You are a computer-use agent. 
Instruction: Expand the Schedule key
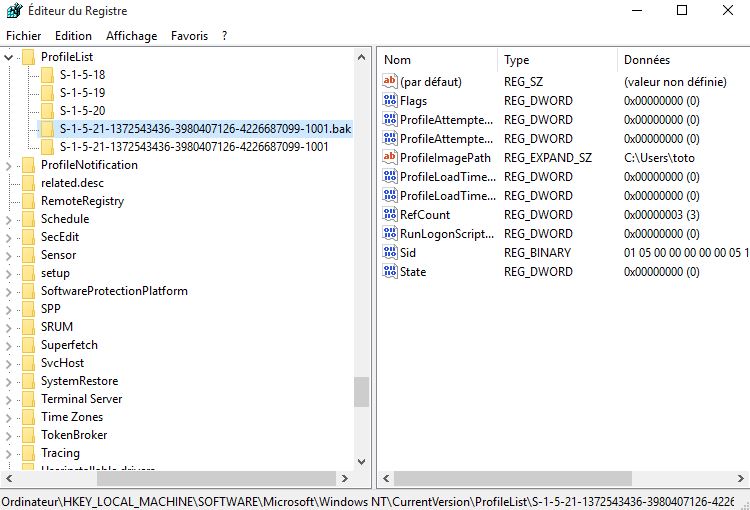click(9, 220)
